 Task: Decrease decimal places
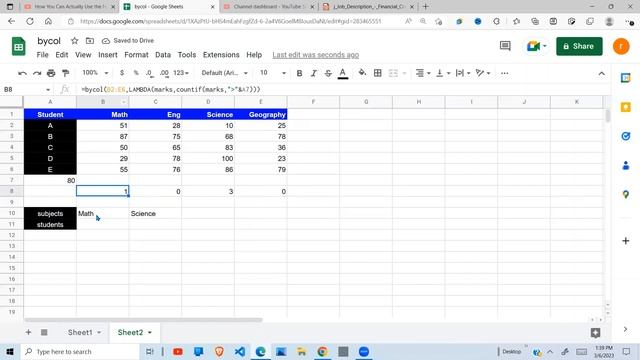click(x=149, y=73)
